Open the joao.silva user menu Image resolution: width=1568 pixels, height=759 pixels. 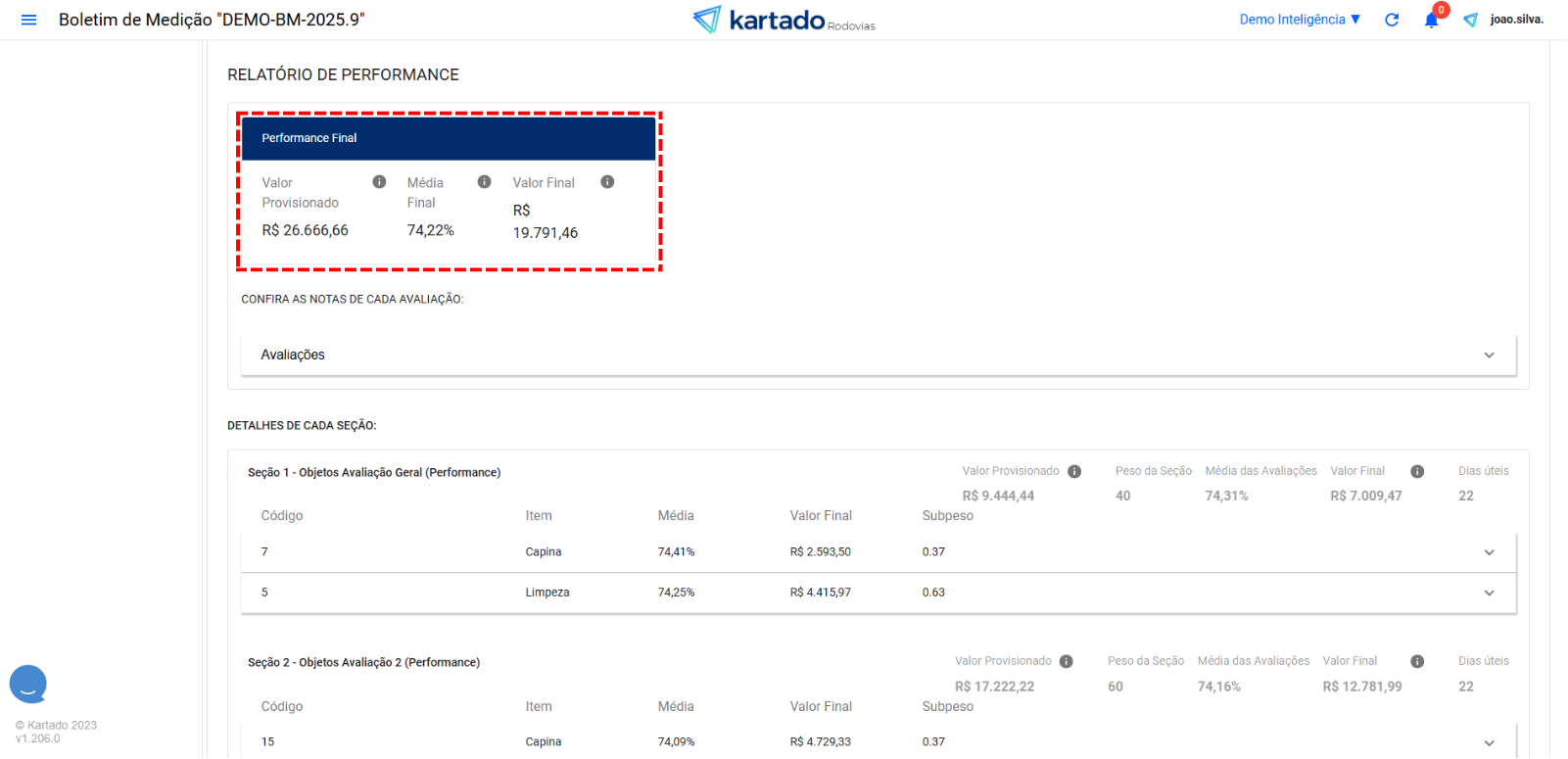pyautogui.click(x=1516, y=20)
